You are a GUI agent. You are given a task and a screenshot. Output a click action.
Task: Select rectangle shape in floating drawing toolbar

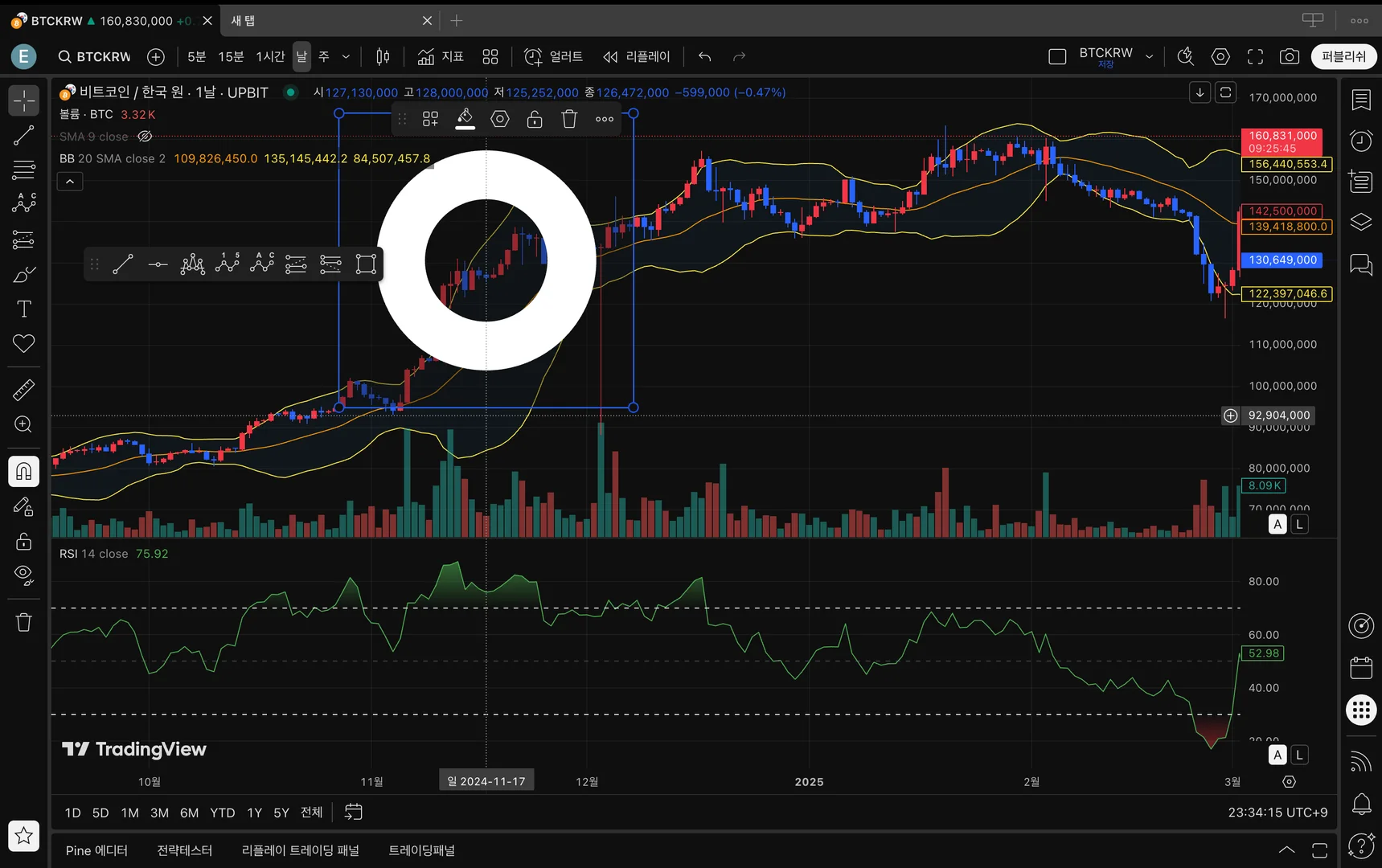(366, 264)
